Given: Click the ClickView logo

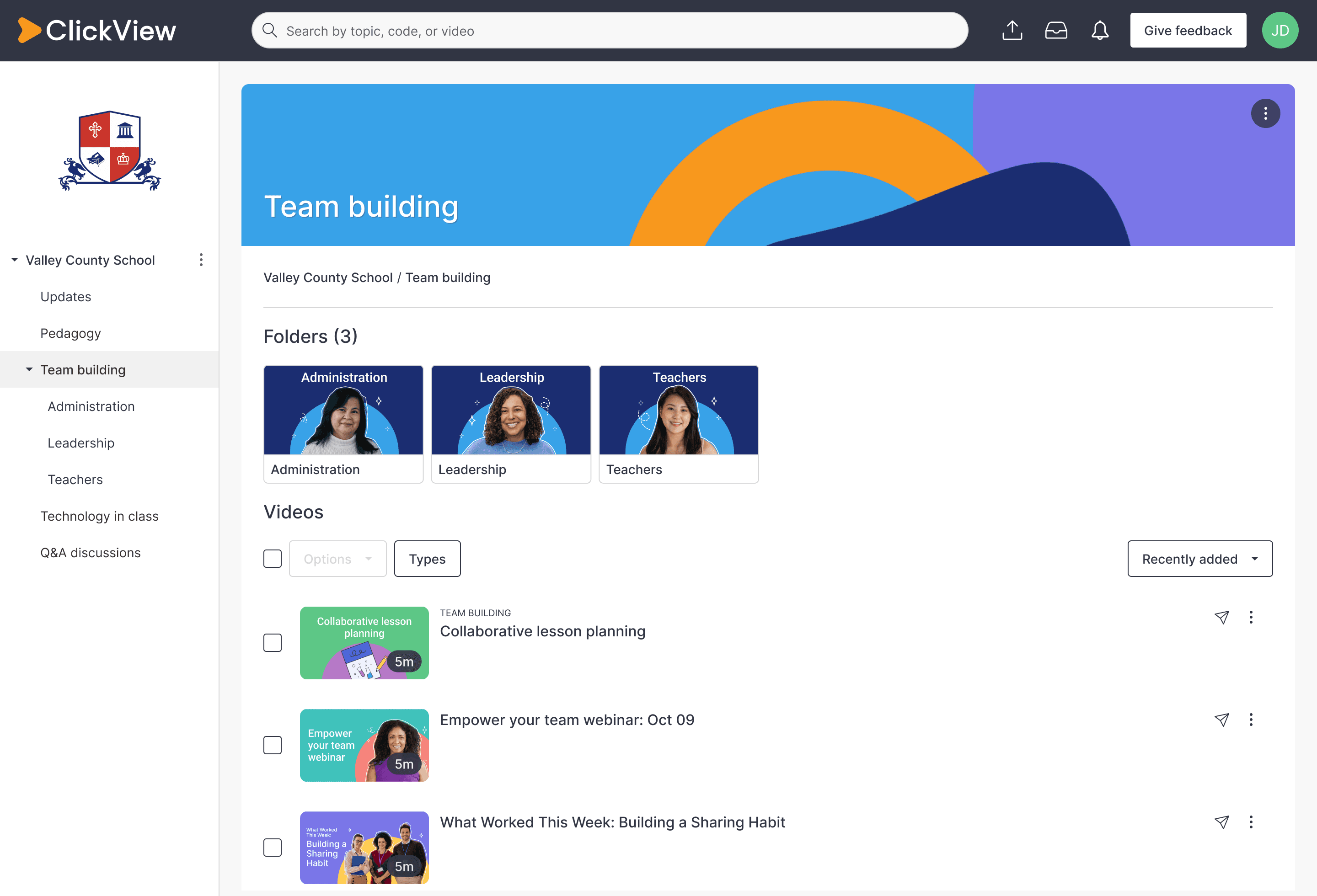Looking at the screenshot, I should coord(97,31).
